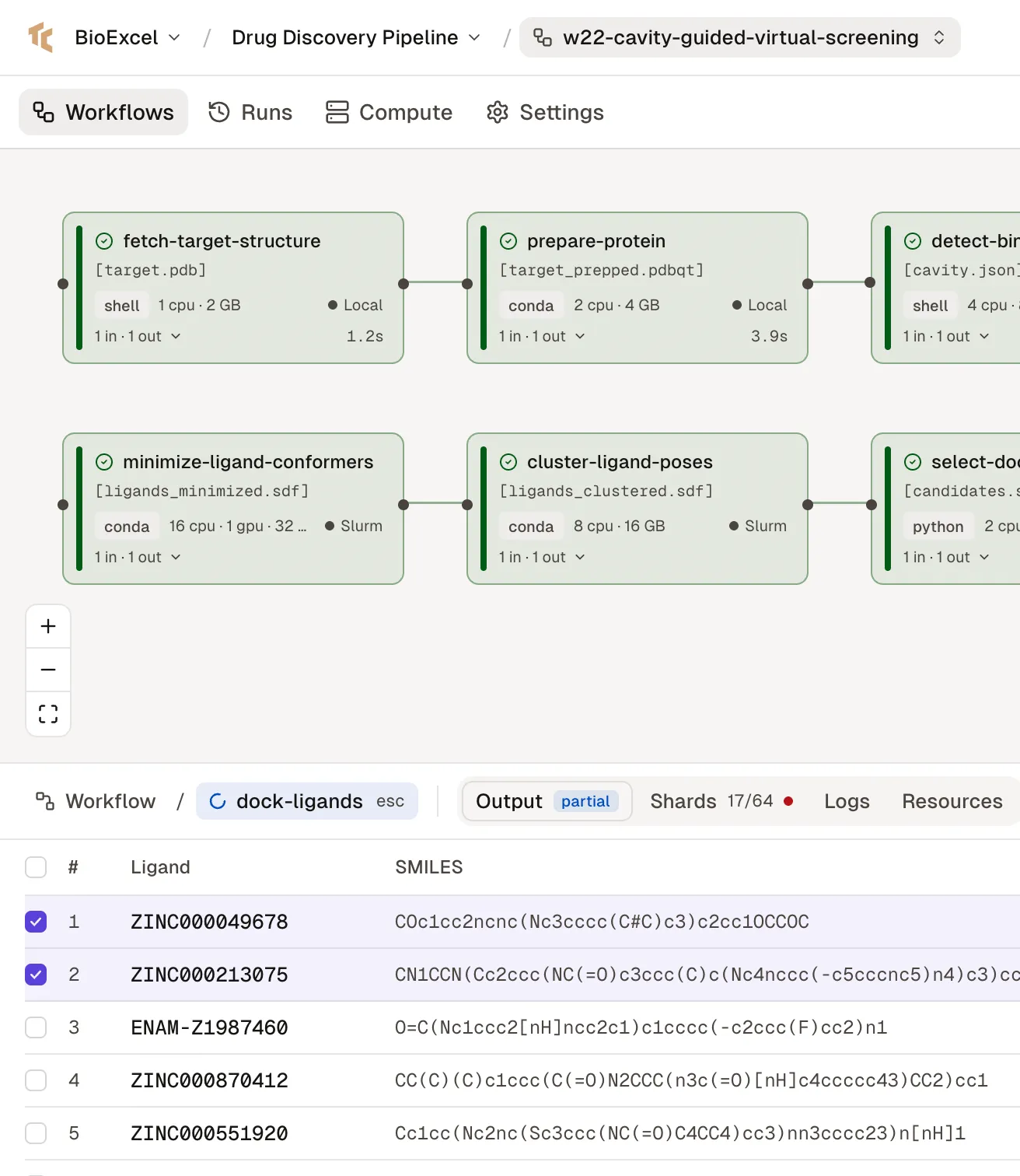1020x1176 pixels.
Task: Select the cluster-ligand-poses node card
Action: pyautogui.click(x=637, y=509)
